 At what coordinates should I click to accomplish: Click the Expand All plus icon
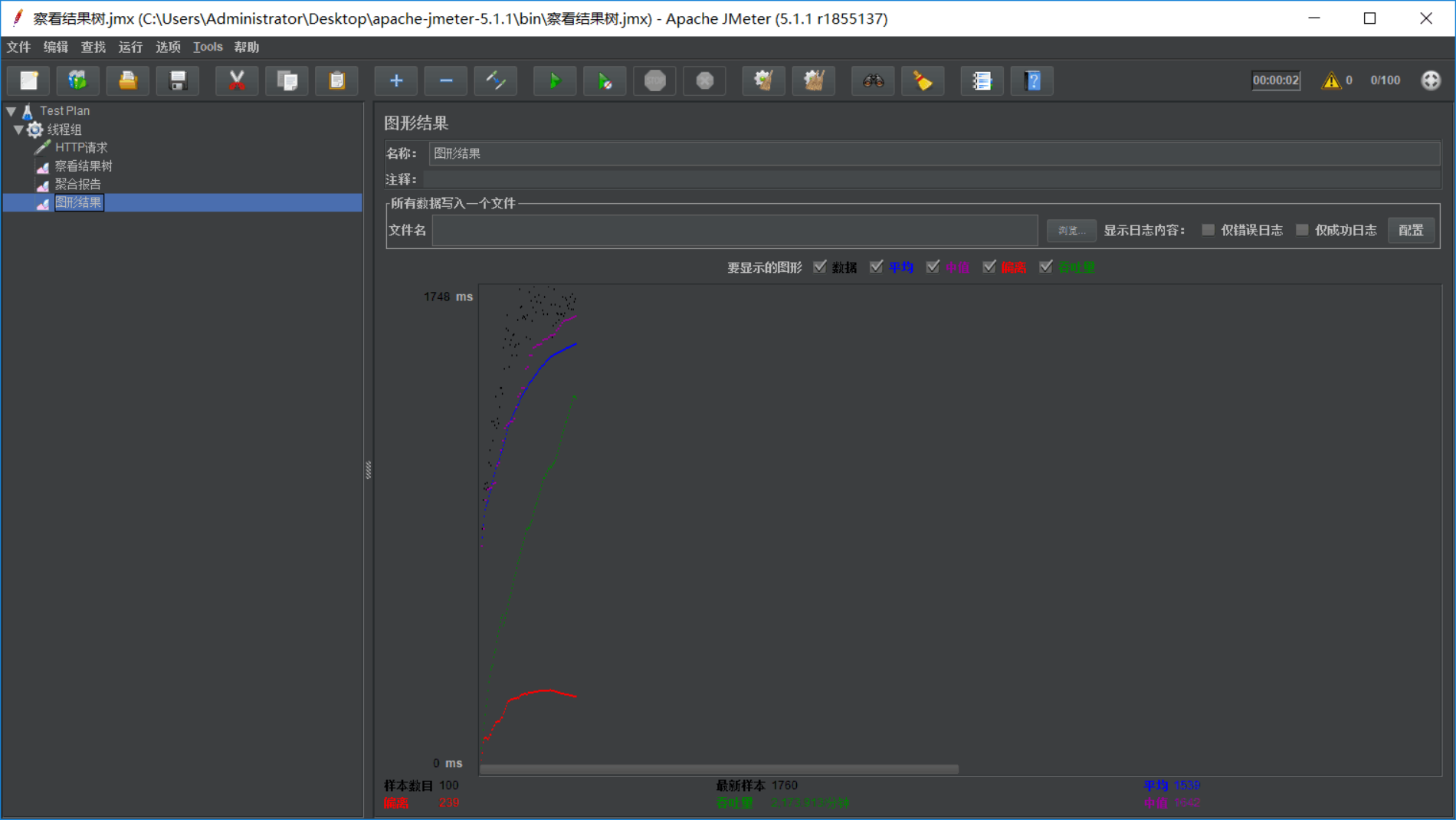pyautogui.click(x=396, y=80)
